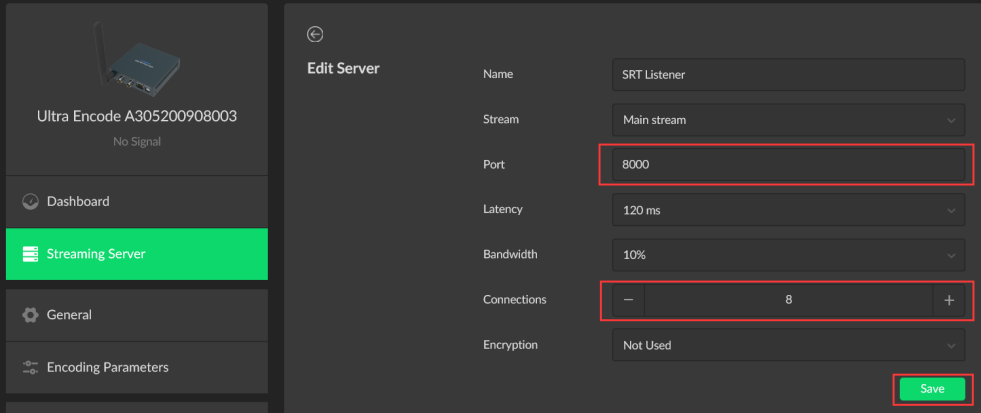Increase Connections with plus button

pos(948,300)
